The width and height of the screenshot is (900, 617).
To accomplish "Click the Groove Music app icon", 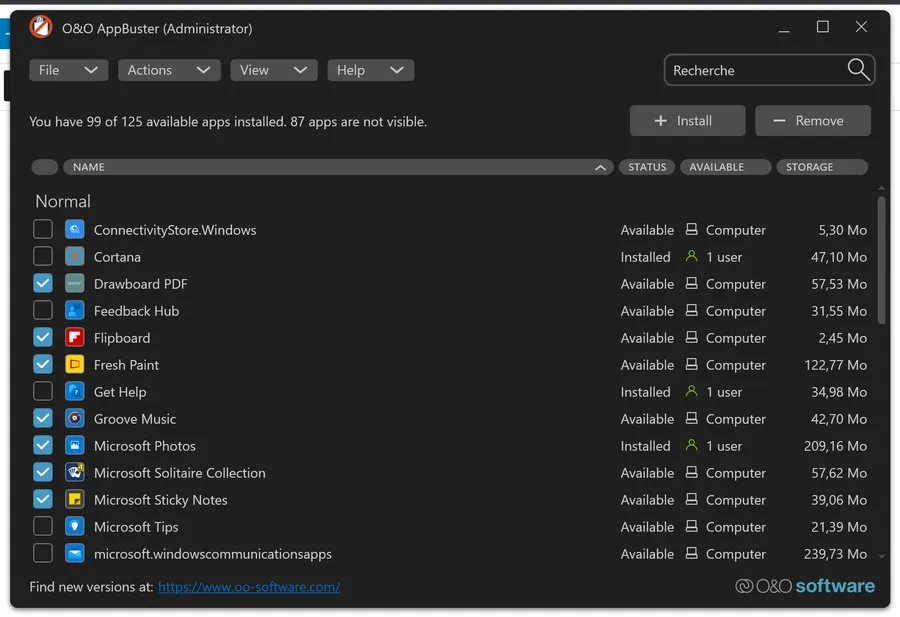I will [x=75, y=418].
